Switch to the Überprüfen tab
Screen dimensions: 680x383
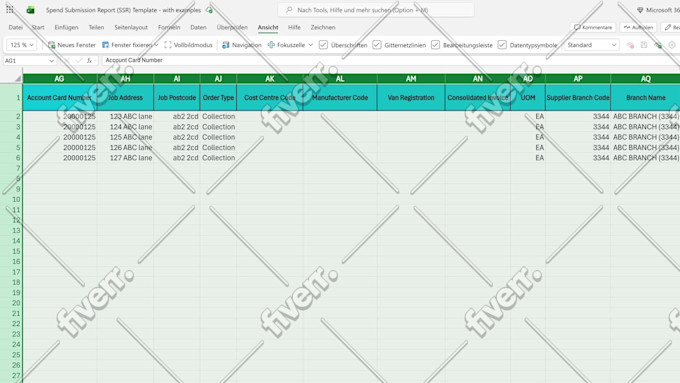(x=232, y=27)
